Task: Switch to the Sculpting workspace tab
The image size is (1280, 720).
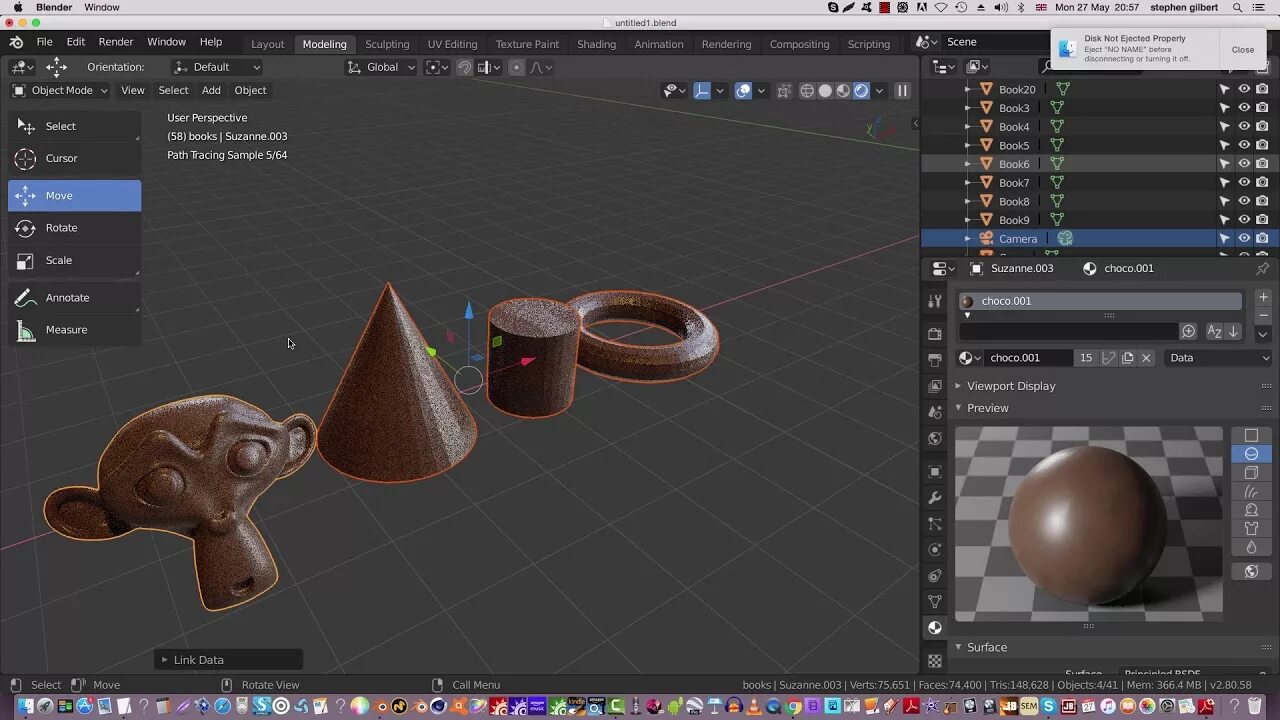Action: [387, 44]
